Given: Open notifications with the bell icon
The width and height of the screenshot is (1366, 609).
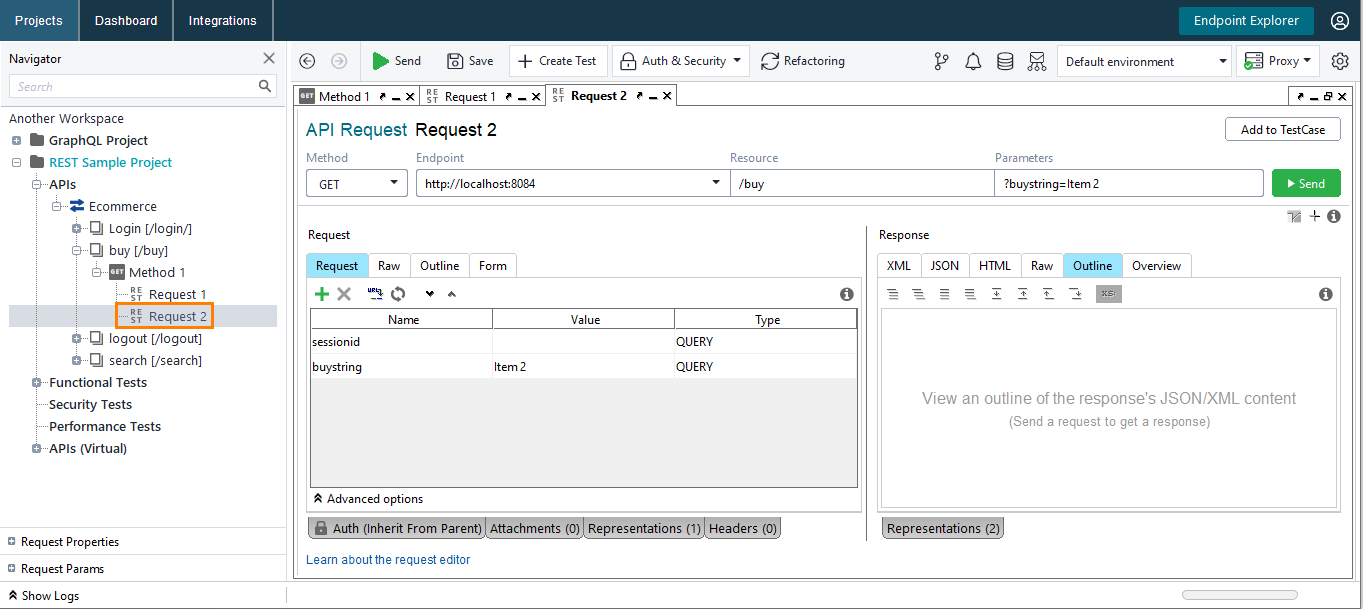Looking at the screenshot, I should [x=973, y=61].
